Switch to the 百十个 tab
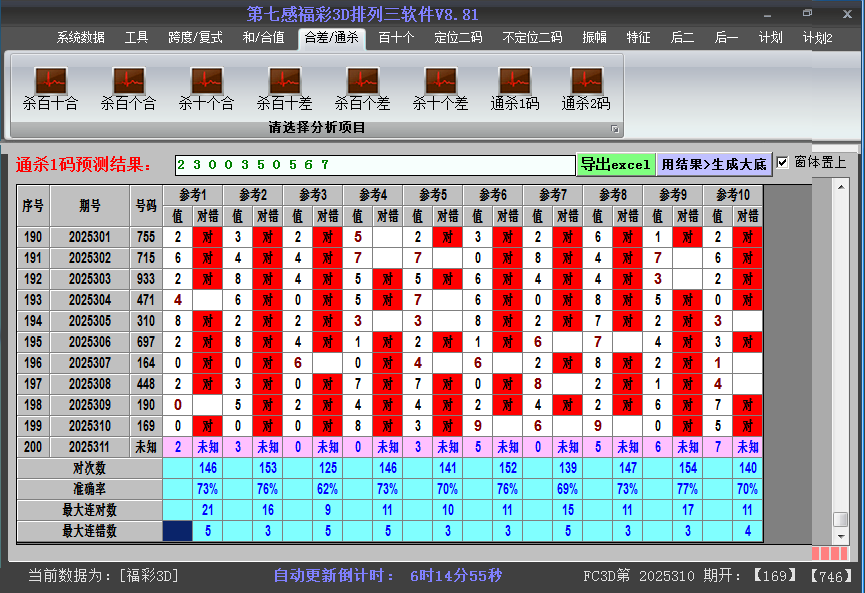Screen dimensions: 865x593 point(395,36)
